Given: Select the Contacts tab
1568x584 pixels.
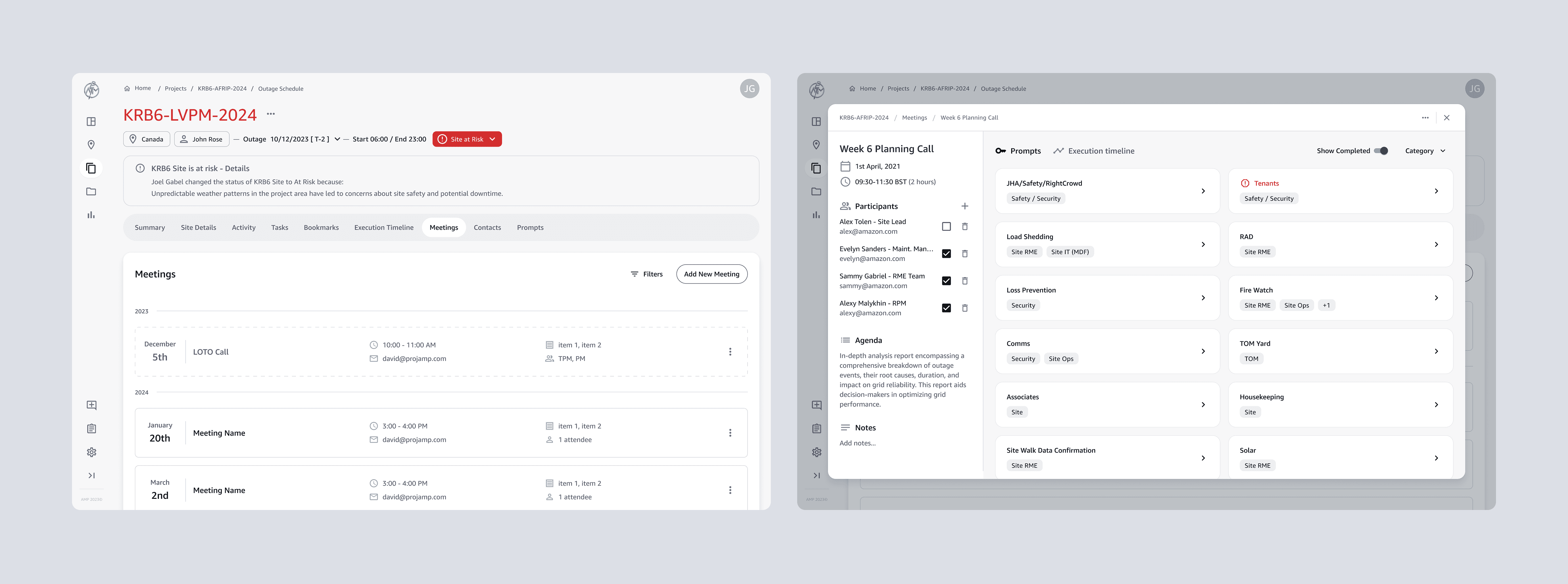Looking at the screenshot, I should point(487,227).
